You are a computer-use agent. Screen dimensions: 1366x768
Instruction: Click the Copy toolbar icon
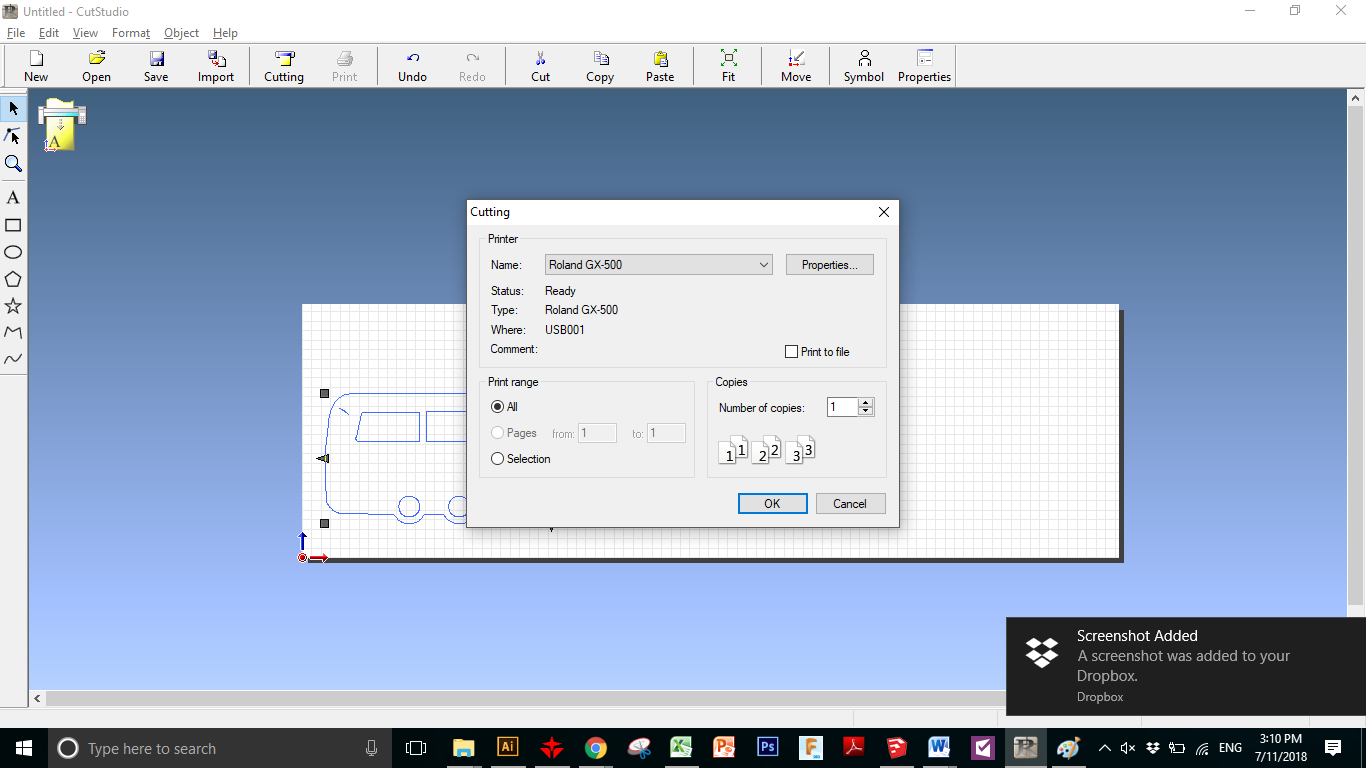click(600, 66)
